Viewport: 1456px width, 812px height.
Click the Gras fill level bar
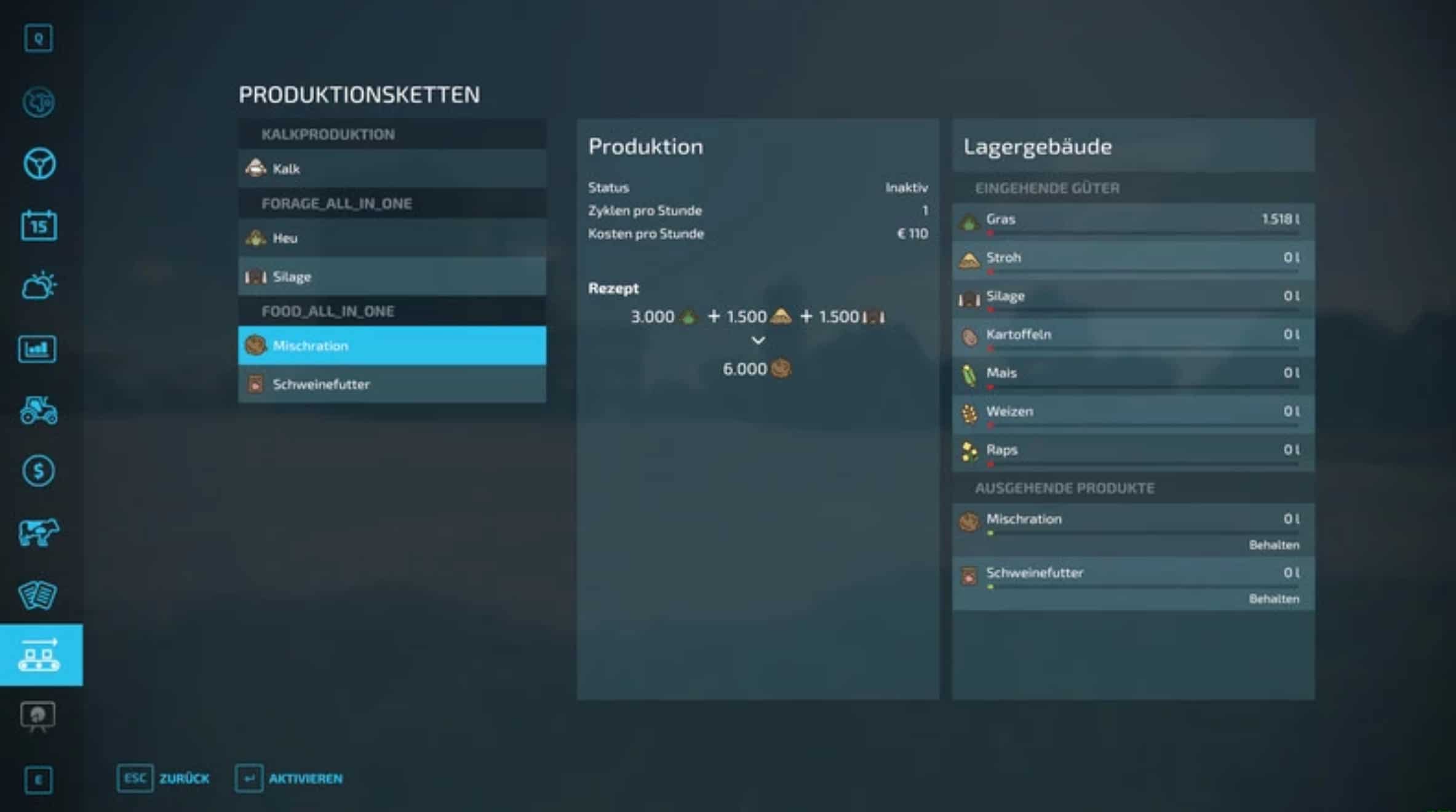(1143, 234)
